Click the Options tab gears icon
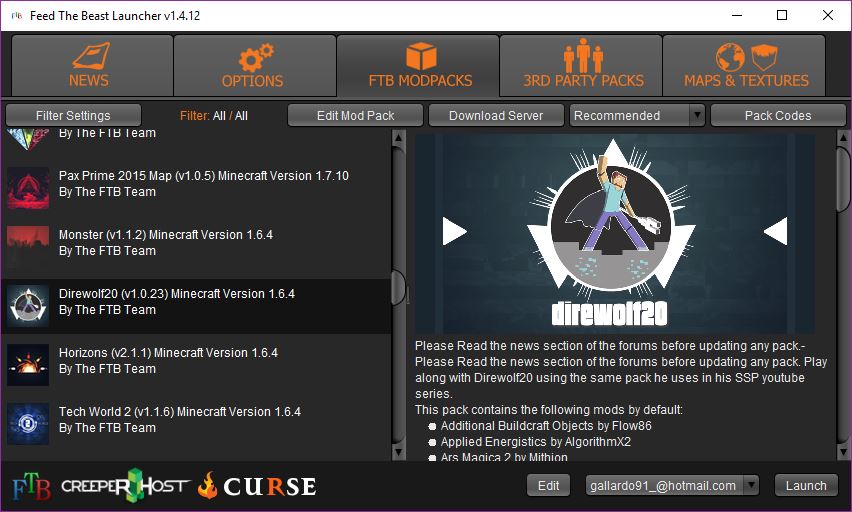Screen dimensions: 852x512 [256, 58]
